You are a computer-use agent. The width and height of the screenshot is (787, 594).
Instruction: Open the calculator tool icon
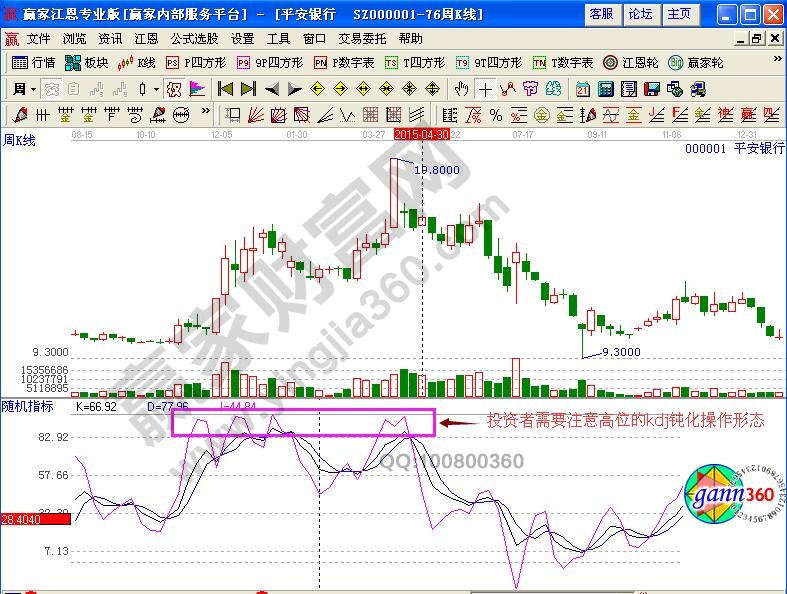pyautogui.click(x=605, y=88)
